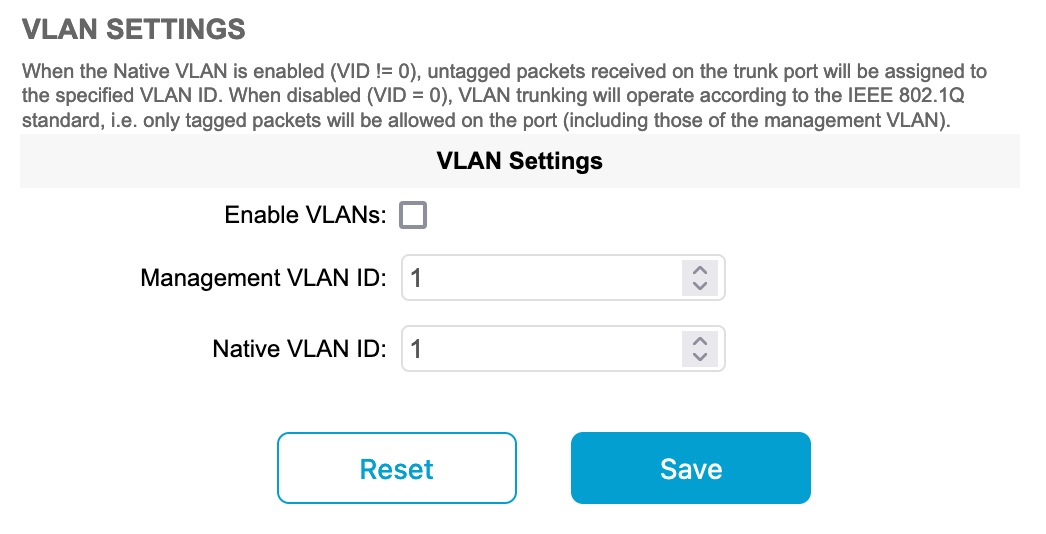
Task: Click the bold "VLAN Settings" section header
Action: (x=519, y=160)
